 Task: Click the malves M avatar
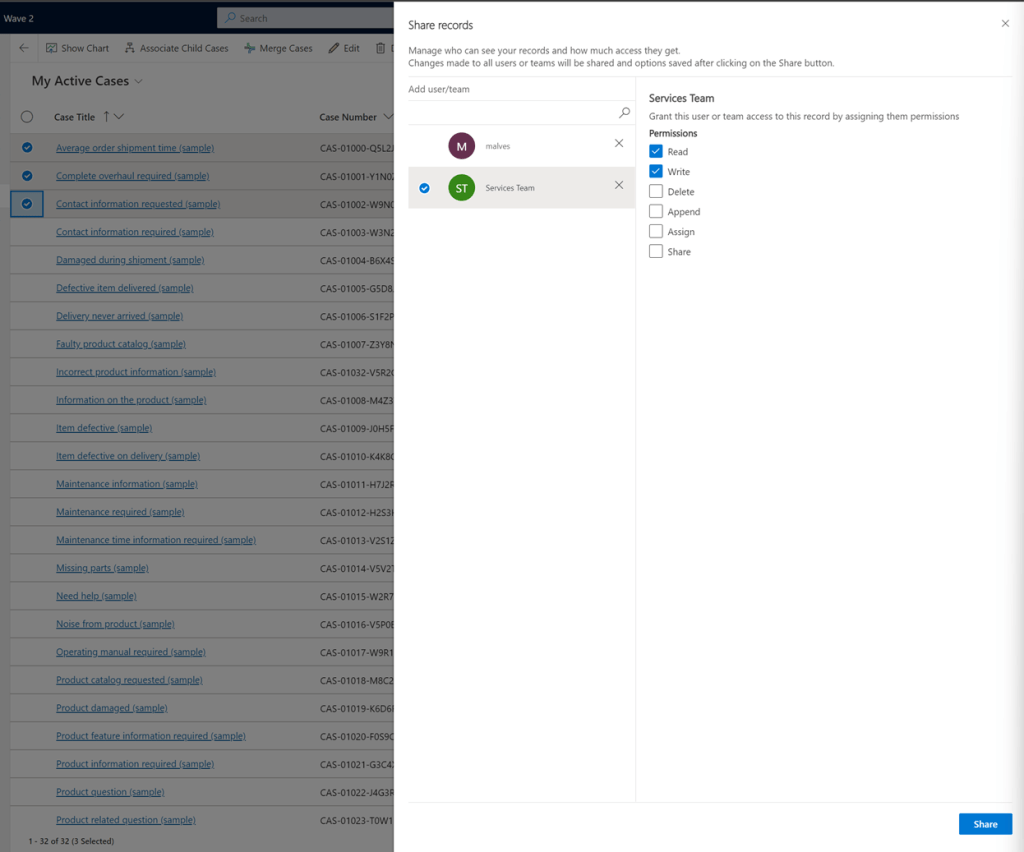tap(461, 146)
